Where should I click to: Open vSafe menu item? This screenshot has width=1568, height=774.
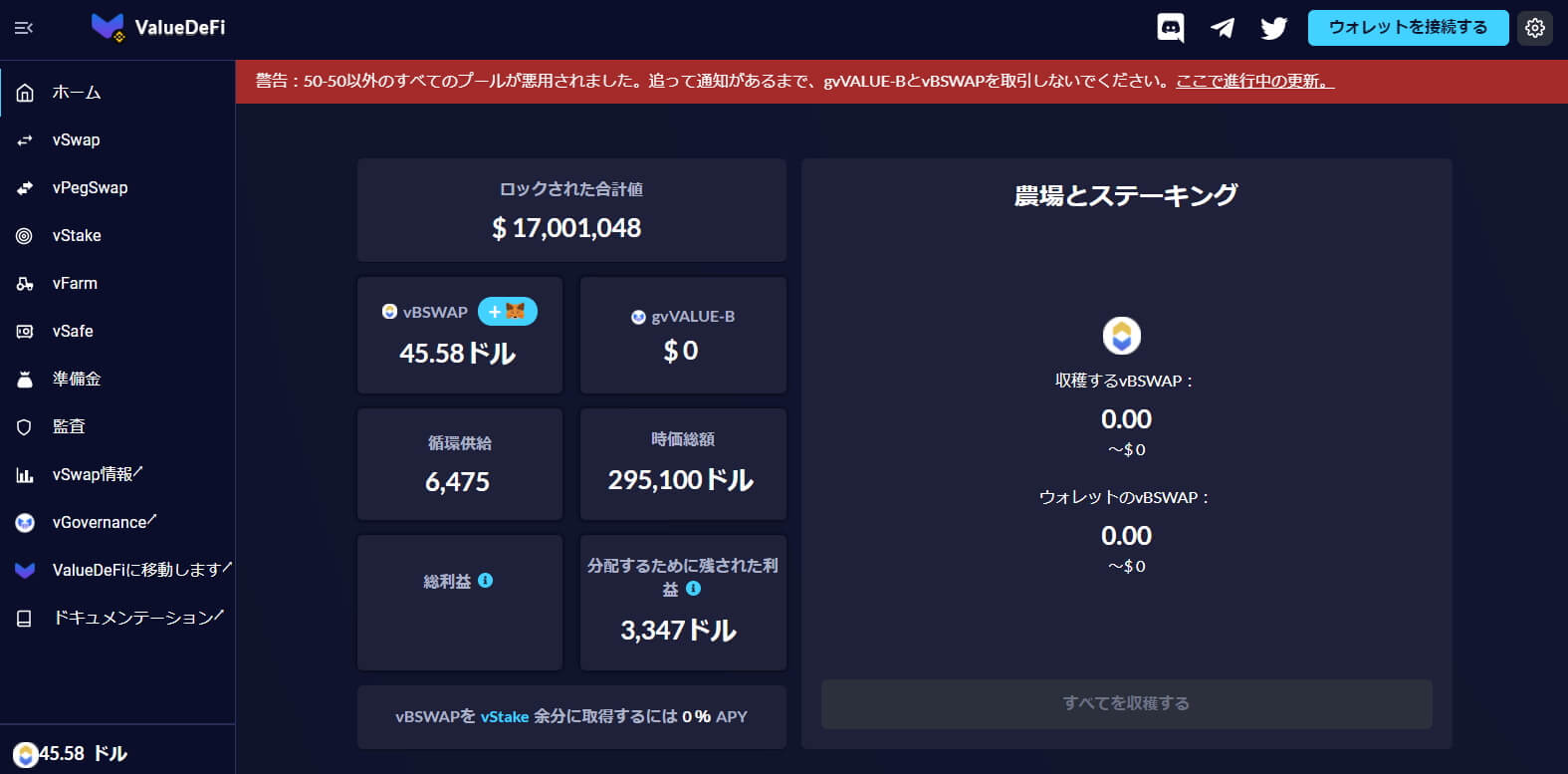click(73, 332)
